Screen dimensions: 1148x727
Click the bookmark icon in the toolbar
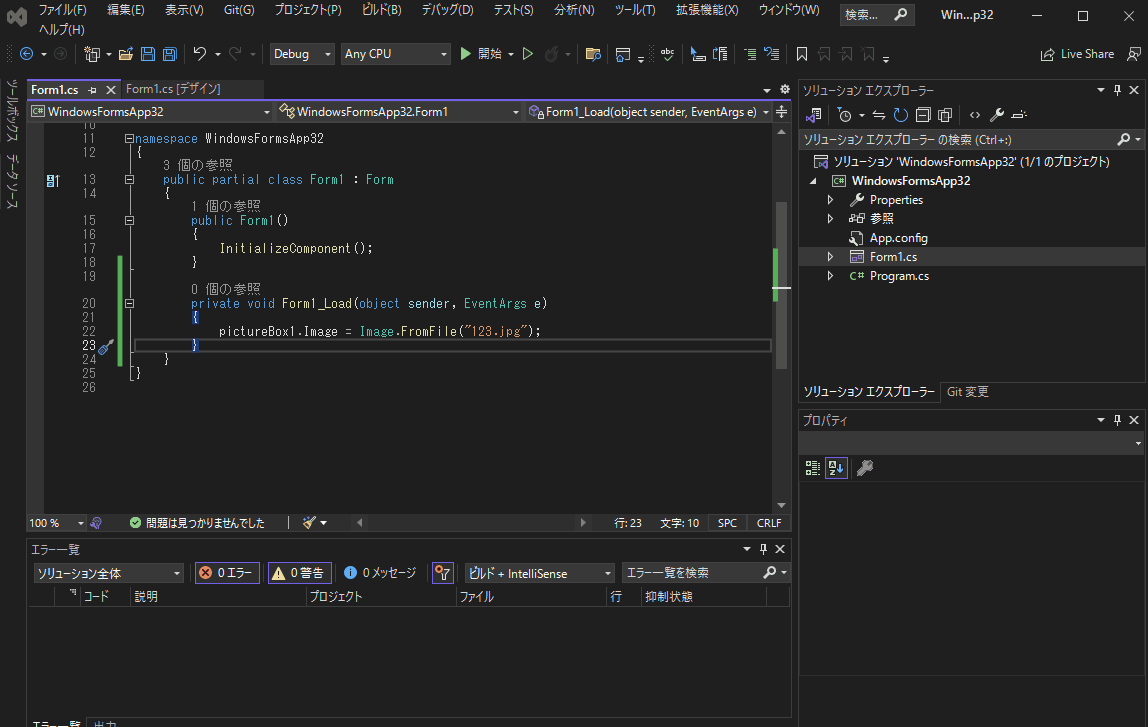click(x=802, y=54)
